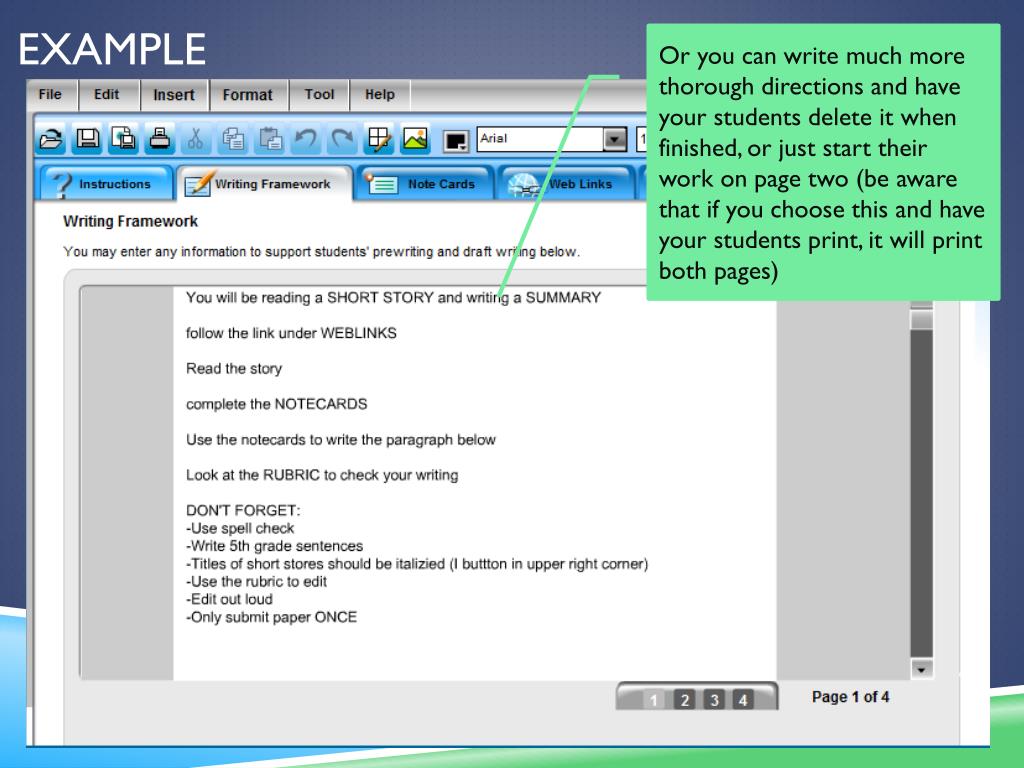Image resolution: width=1024 pixels, height=768 pixels.
Task: Click the 'Titles of short stores should be italizied' line
Action: (417, 564)
